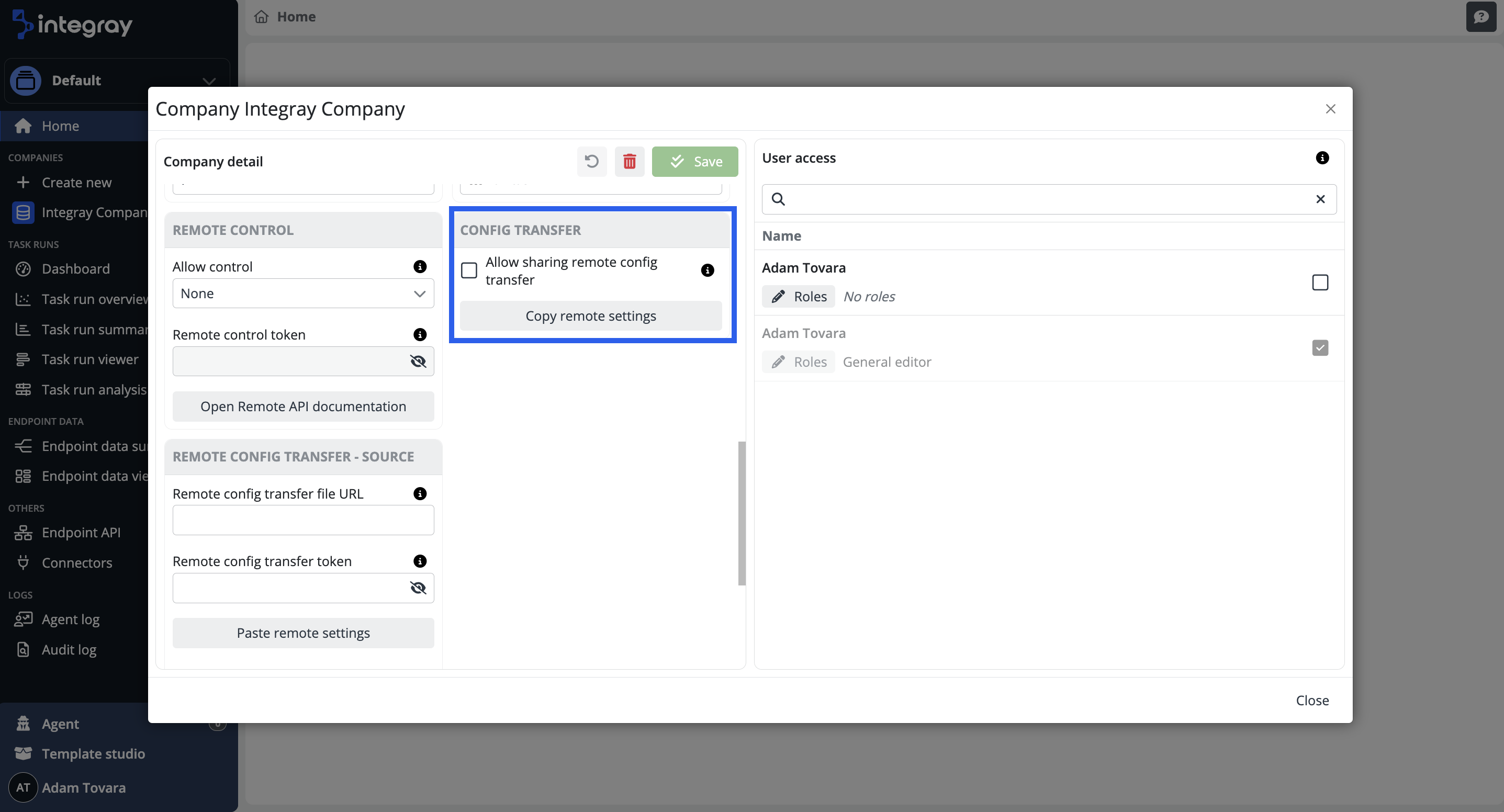Open the Allow control dropdown set to None

click(303, 294)
